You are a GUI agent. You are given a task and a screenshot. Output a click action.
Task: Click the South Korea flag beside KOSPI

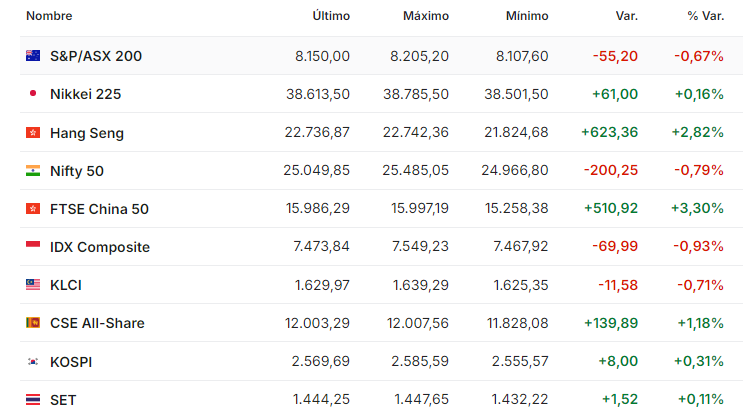point(33,362)
